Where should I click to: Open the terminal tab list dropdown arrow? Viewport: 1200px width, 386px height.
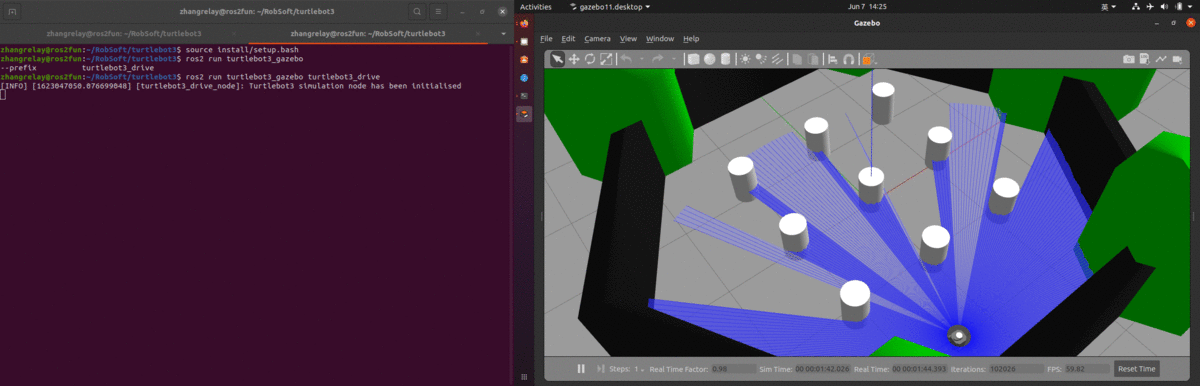point(503,33)
